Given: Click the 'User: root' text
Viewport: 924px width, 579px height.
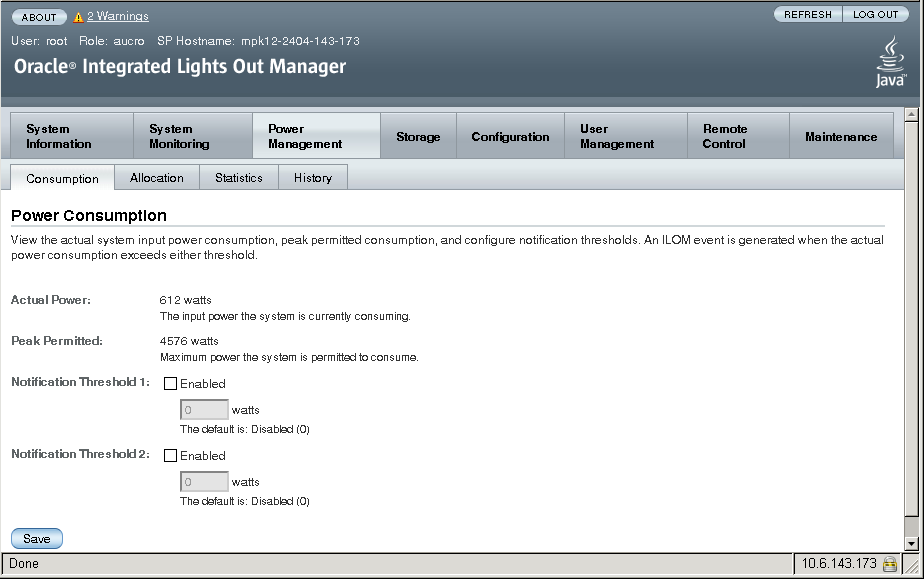Looking at the screenshot, I should tap(39, 41).
